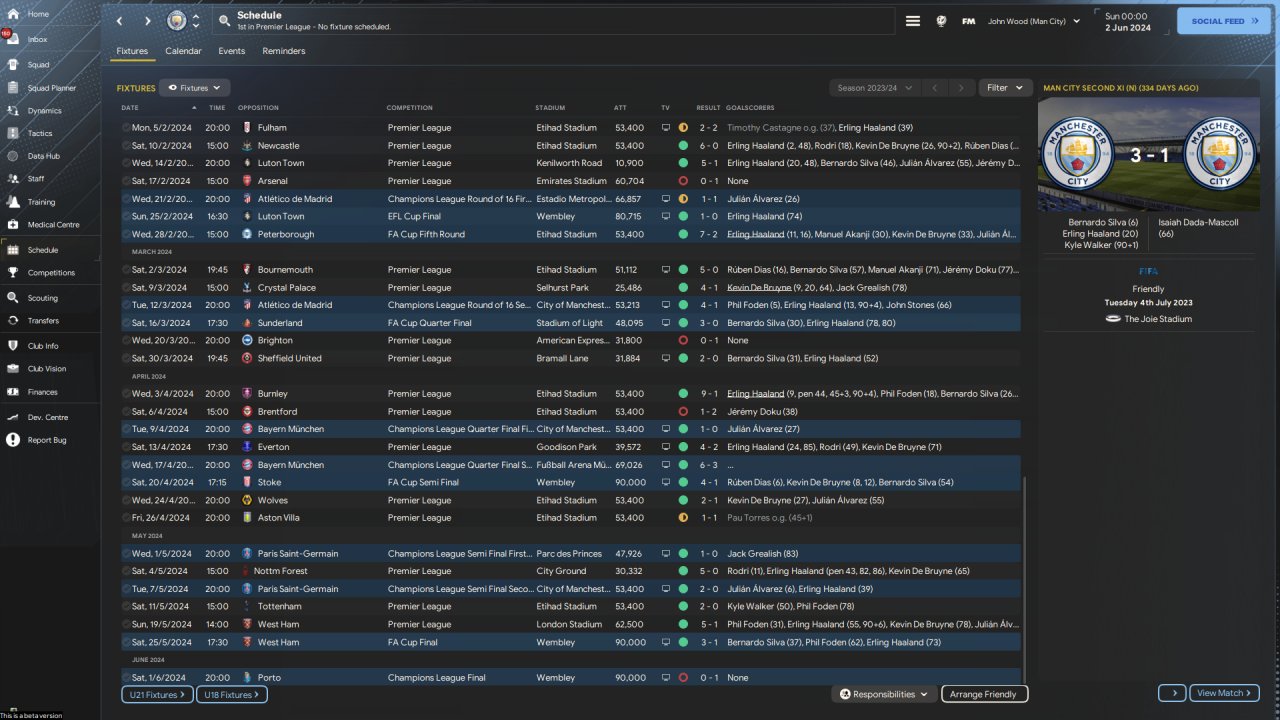Switch to the Reminders tab
Image resolution: width=1280 pixels, height=720 pixels.
[x=284, y=51]
